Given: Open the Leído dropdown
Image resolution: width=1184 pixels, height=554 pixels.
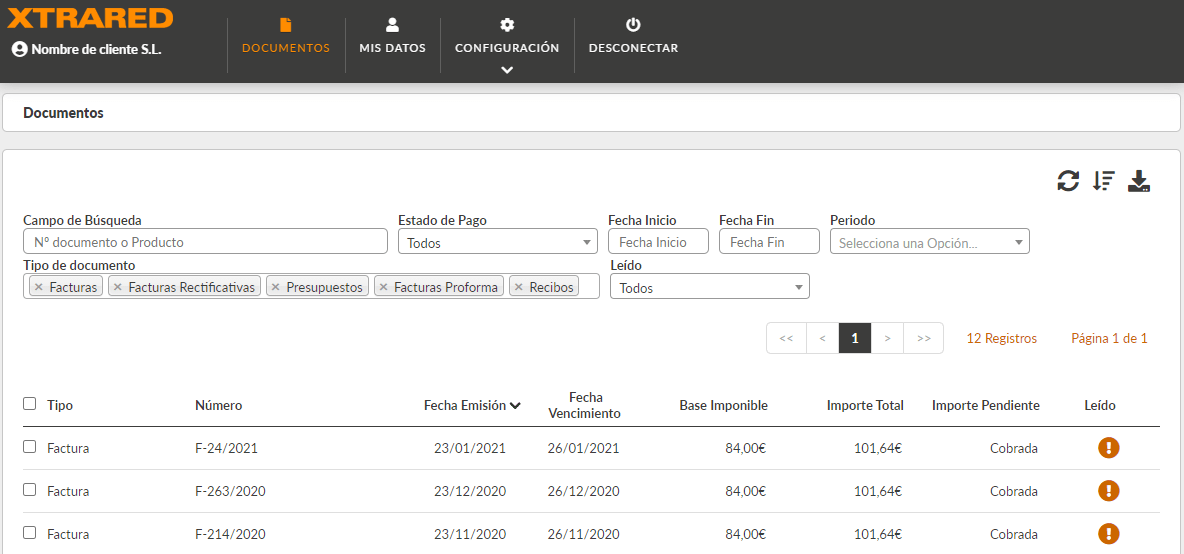Looking at the screenshot, I should pyautogui.click(x=710, y=286).
